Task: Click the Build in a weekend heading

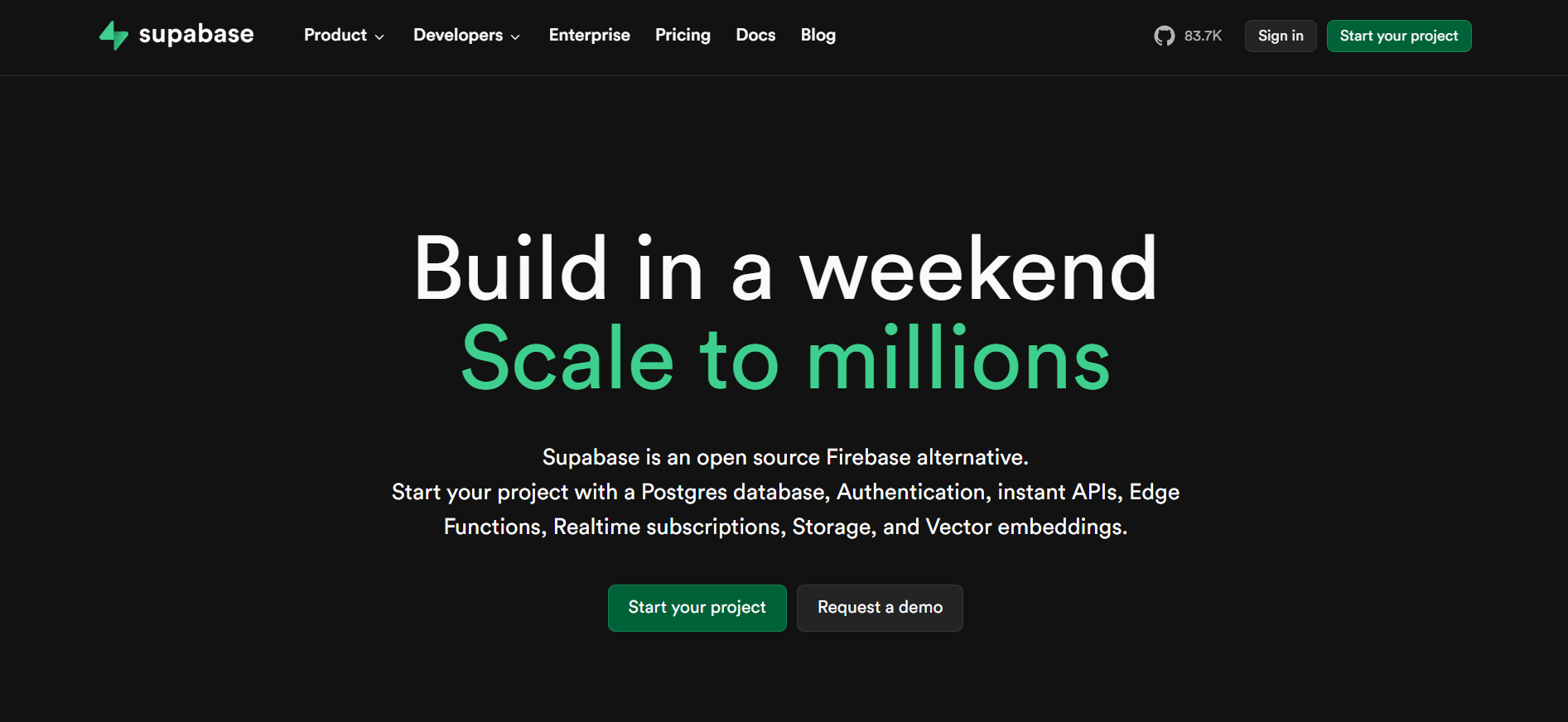Action: click(x=785, y=268)
